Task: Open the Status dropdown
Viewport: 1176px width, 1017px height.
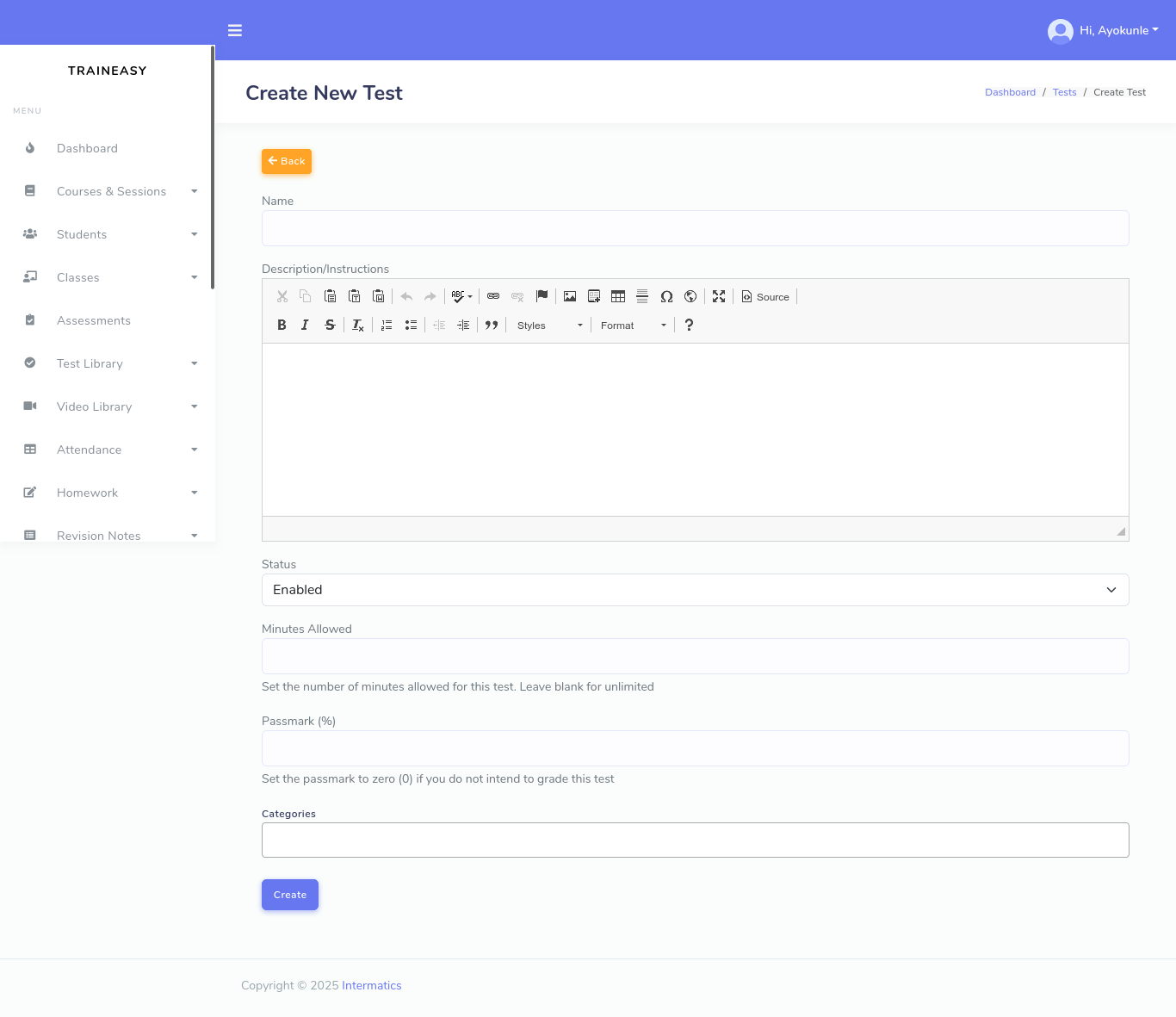Action: [x=695, y=590]
